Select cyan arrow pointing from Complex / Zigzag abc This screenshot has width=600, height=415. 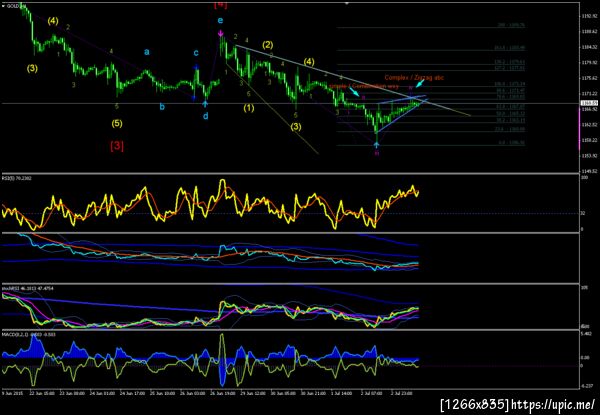pyautogui.click(x=420, y=83)
